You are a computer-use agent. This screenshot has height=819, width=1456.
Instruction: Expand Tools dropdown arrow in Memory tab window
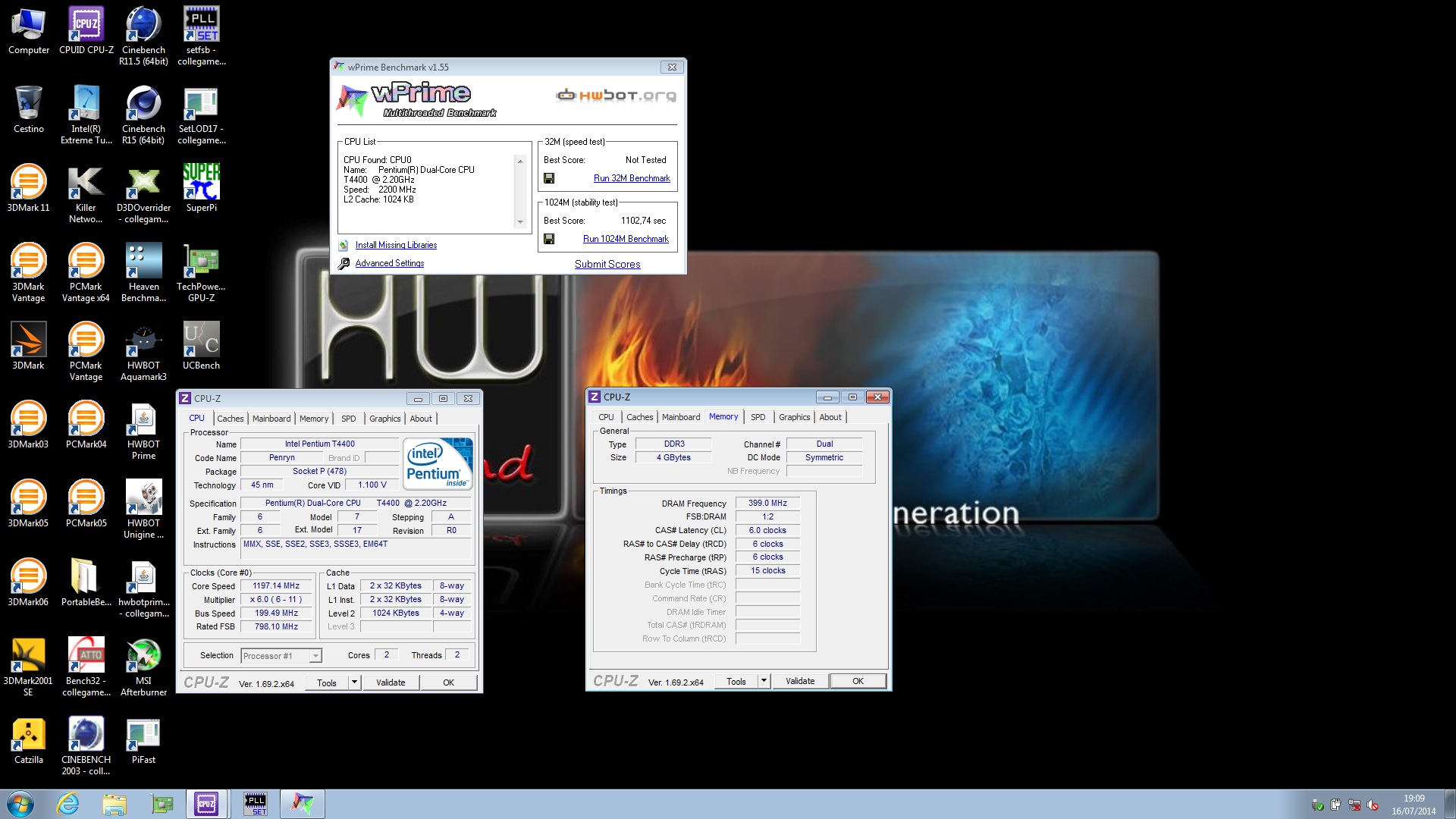pyautogui.click(x=764, y=681)
